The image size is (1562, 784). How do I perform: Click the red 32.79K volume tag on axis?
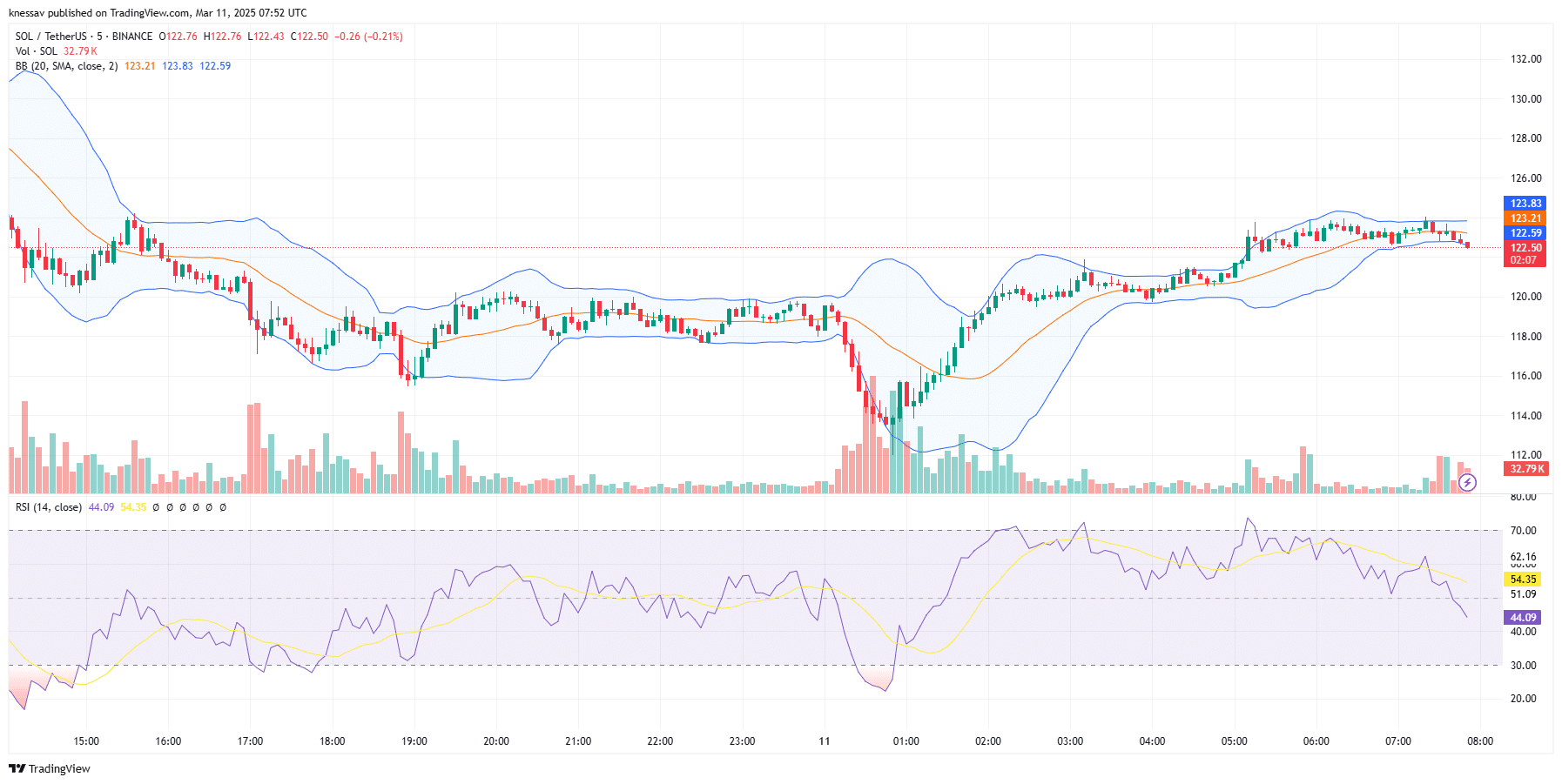(1525, 469)
